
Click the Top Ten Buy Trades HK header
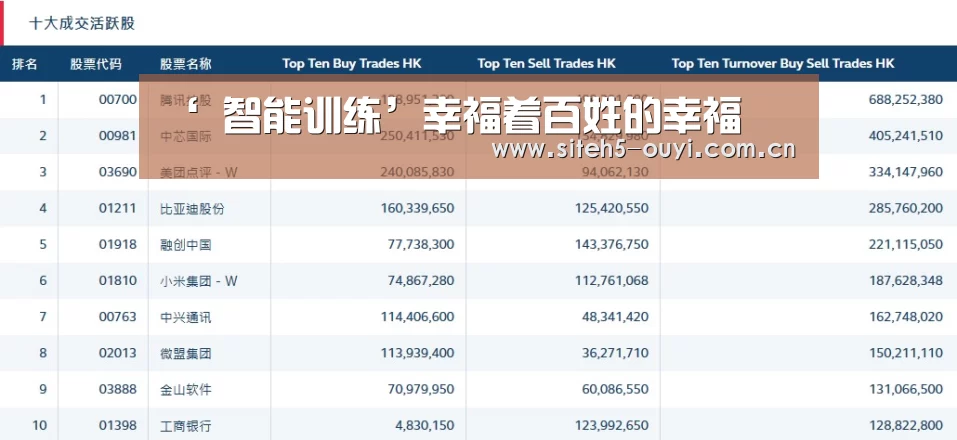[352, 63]
